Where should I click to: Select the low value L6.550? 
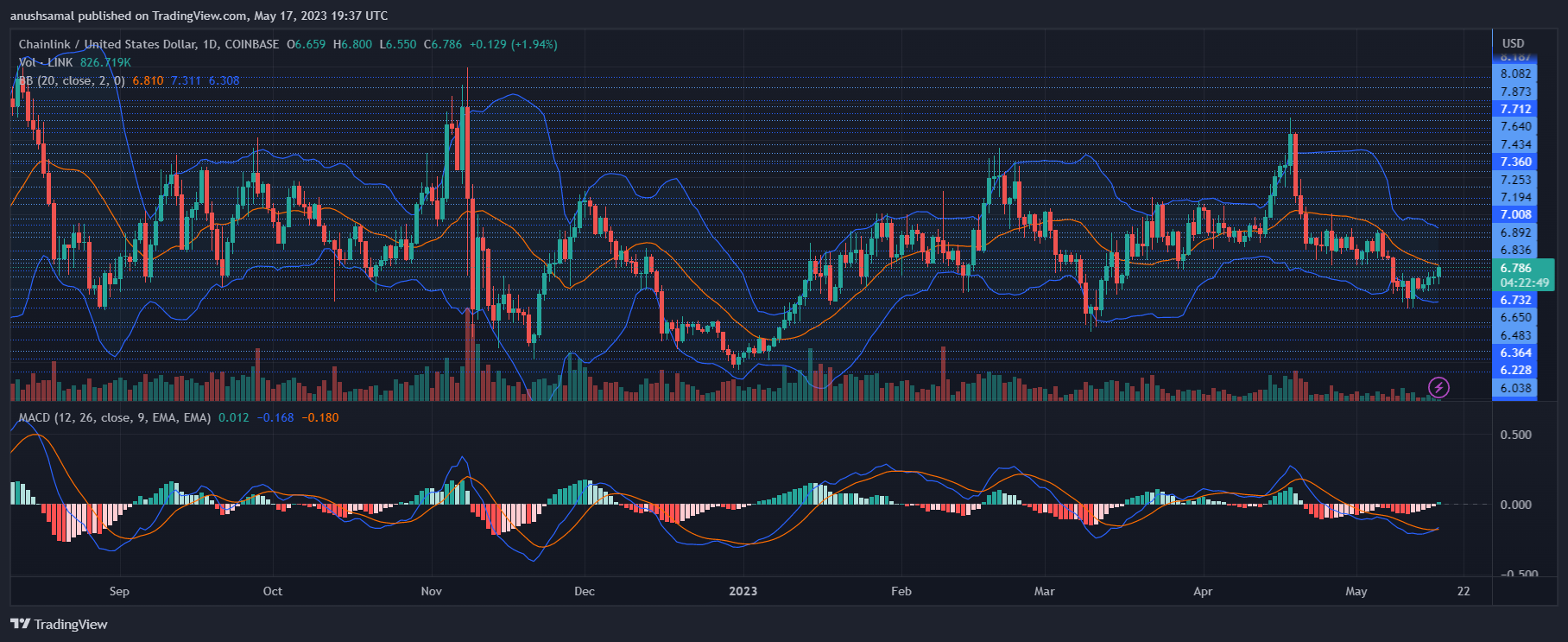[398, 44]
